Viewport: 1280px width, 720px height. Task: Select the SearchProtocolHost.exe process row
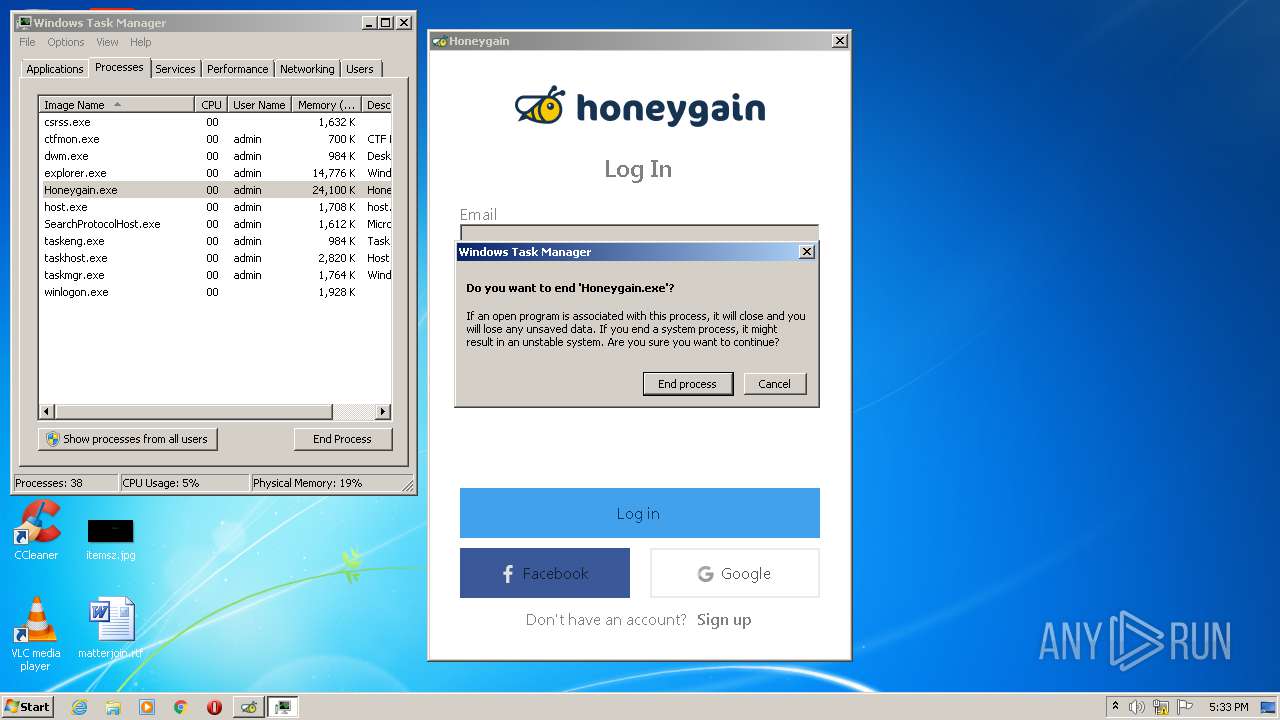[x=215, y=224]
